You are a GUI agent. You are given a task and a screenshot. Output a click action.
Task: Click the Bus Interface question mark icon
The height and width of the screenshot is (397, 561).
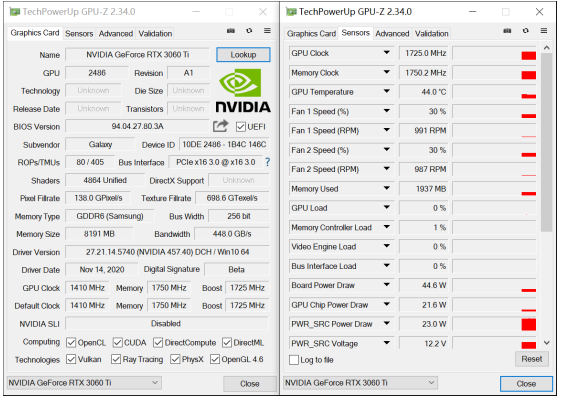click(267, 162)
